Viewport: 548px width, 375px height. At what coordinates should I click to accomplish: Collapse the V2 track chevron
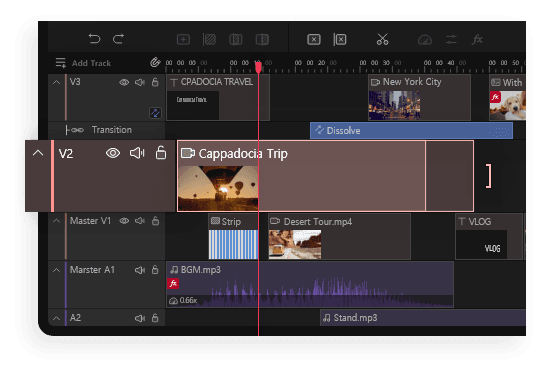38,153
